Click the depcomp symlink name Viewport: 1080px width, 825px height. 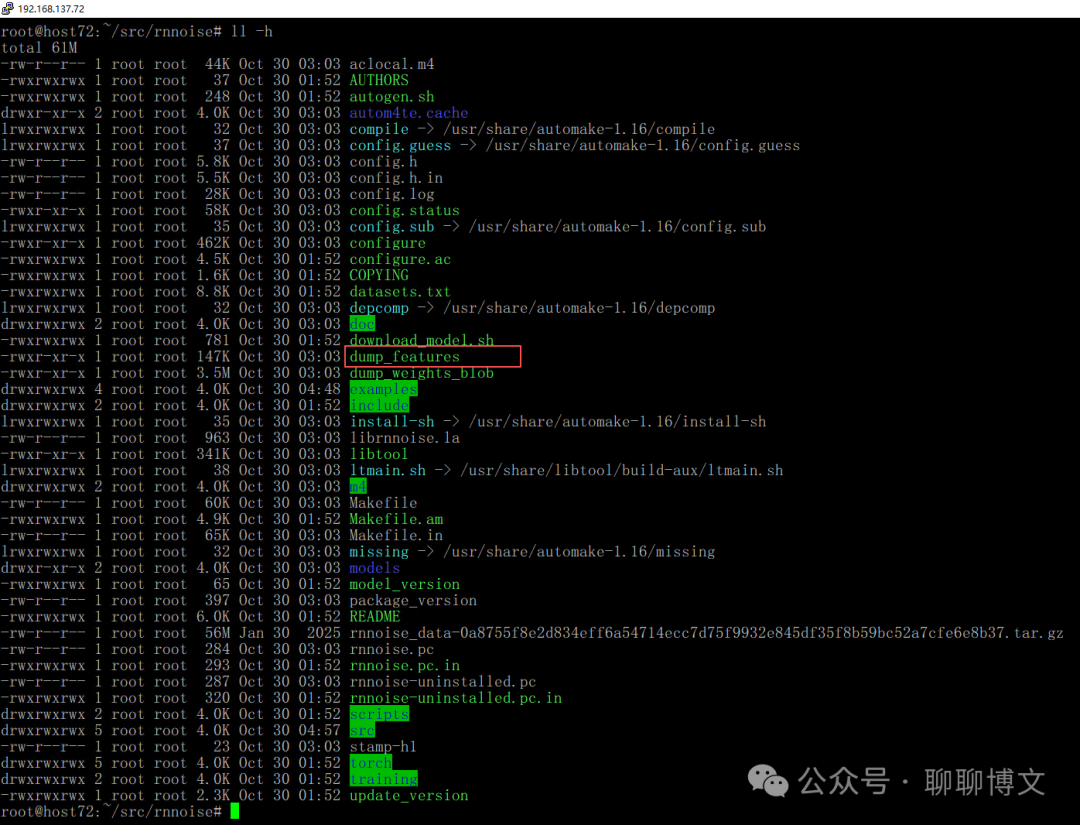[x=379, y=308]
